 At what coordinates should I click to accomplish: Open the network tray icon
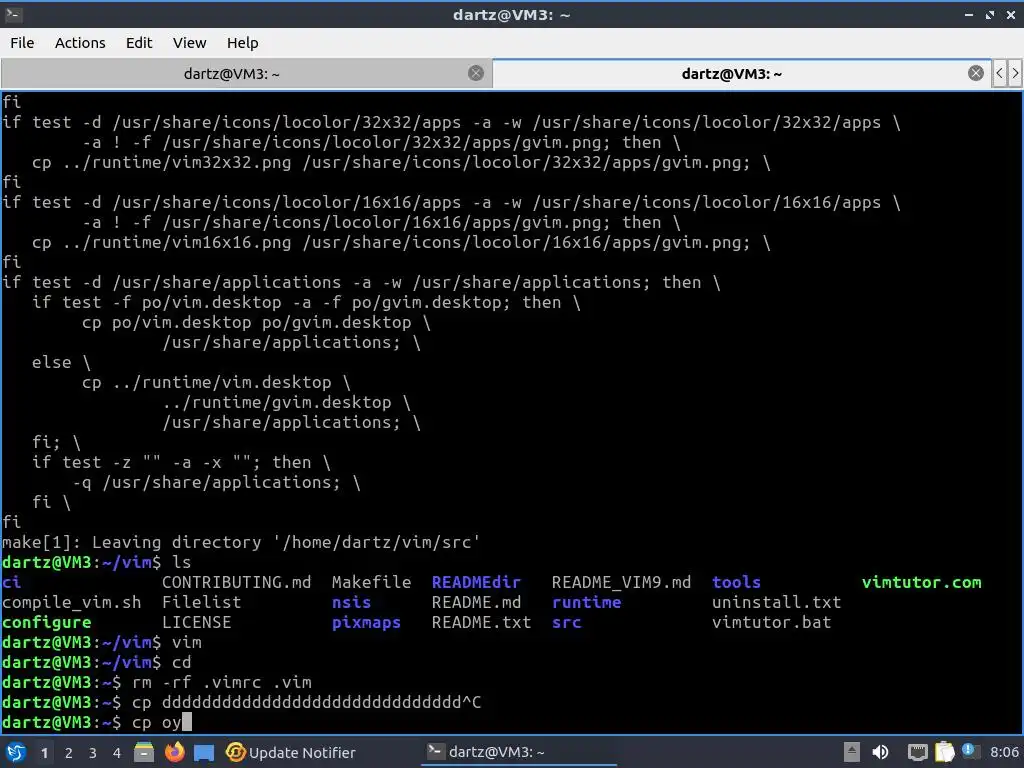[918, 753]
